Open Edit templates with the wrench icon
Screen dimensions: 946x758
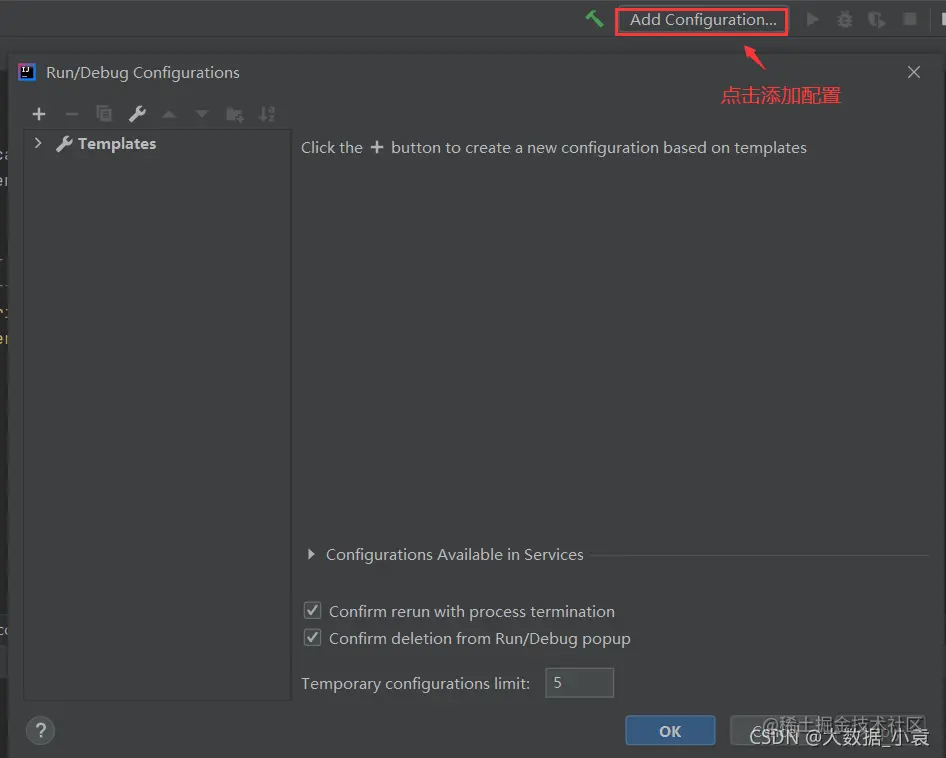137,113
